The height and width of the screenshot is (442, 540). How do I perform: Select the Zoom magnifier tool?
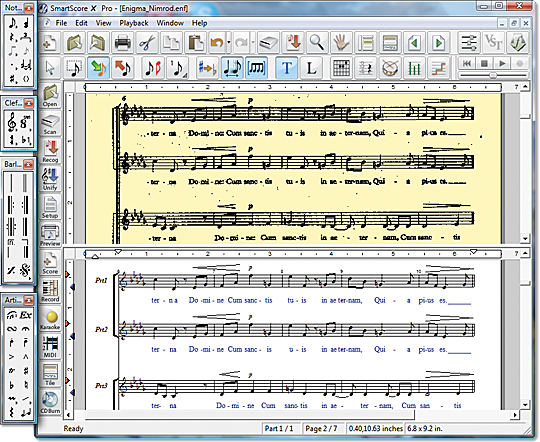click(x=316, y=43)
